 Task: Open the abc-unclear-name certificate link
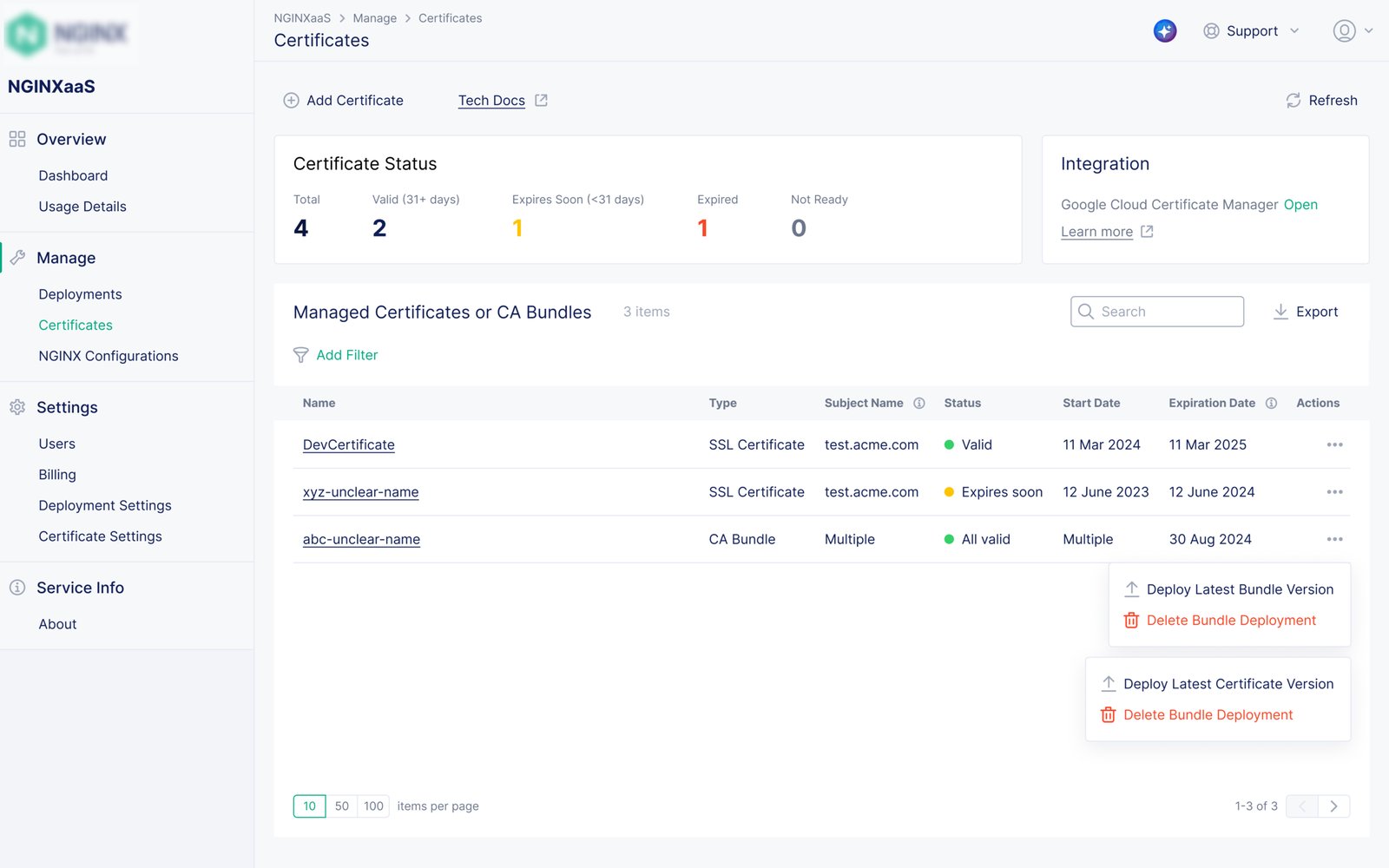click(x=361, y=540)
